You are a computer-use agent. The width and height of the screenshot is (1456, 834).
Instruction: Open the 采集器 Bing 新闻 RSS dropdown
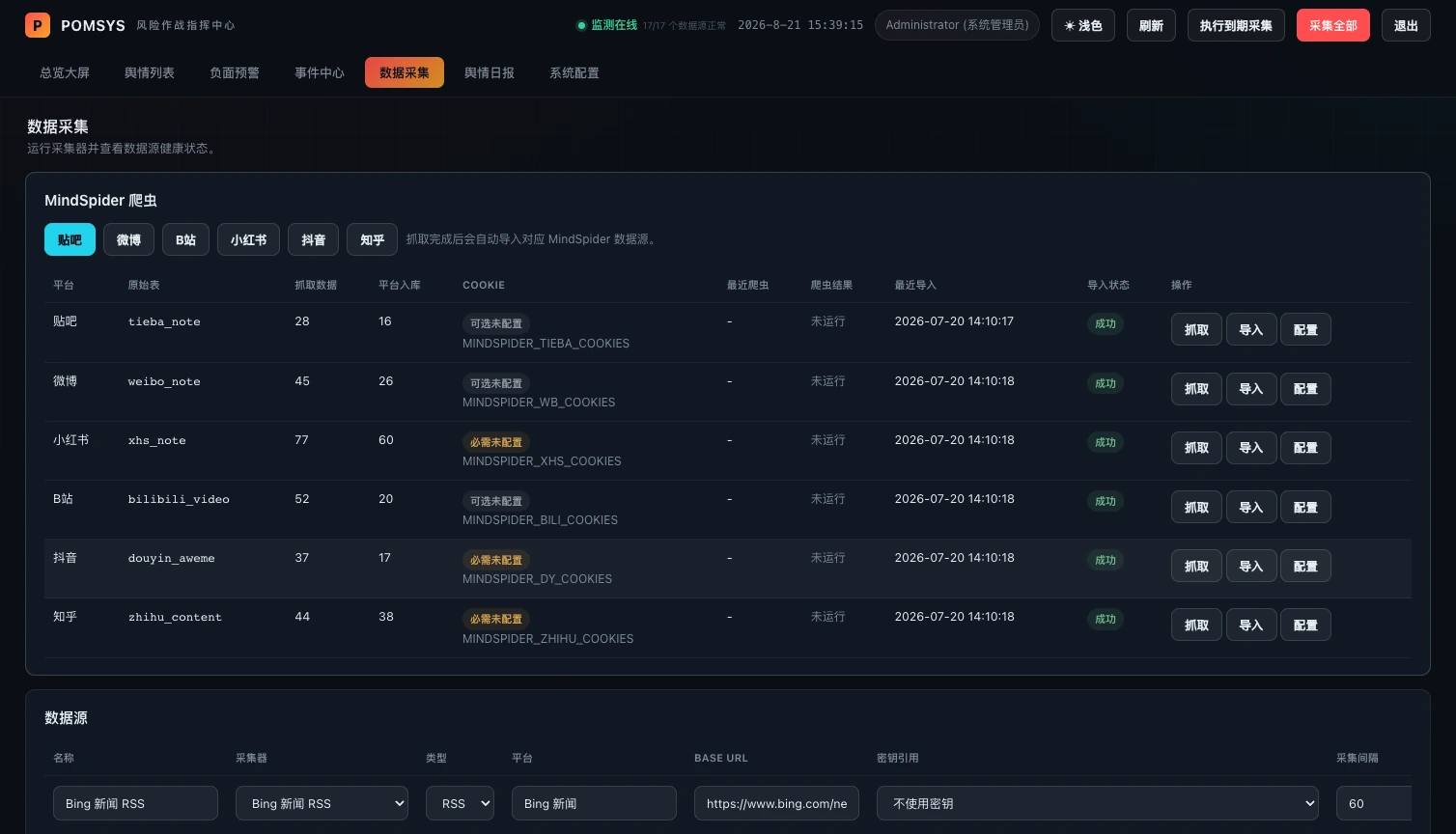(322, 803)
